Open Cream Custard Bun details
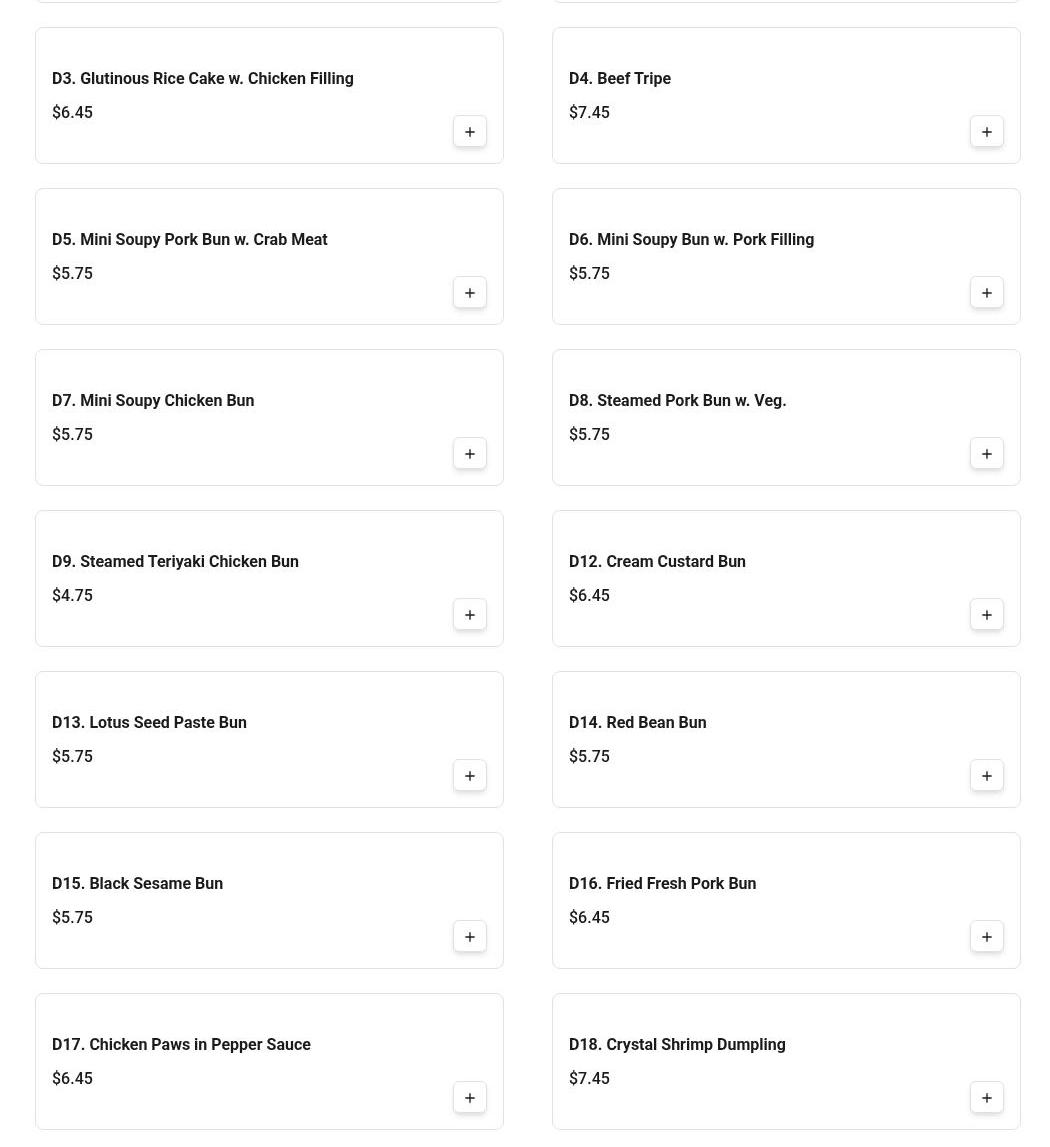The height and width of the screenshot is (1147, 1050). pos(657,562)
